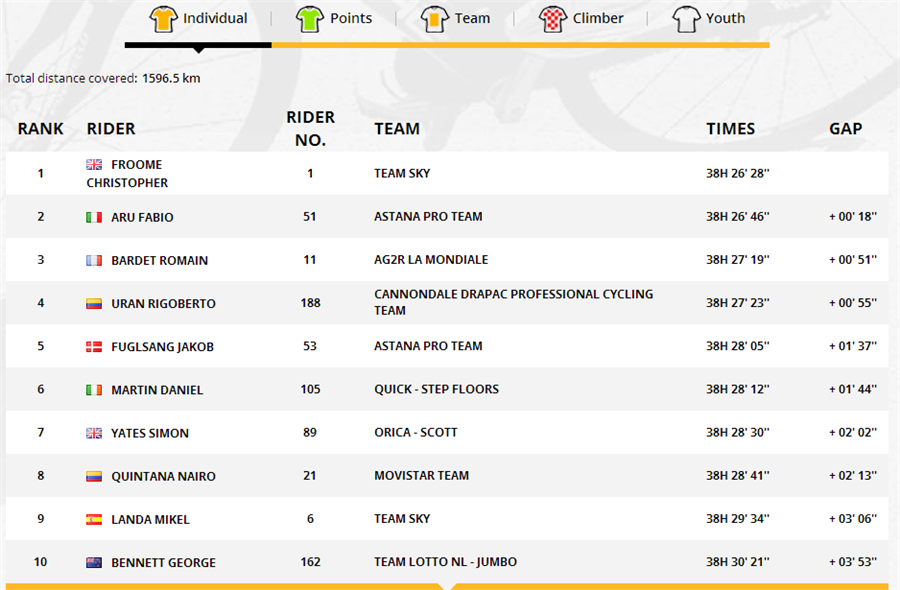Click TEAM SKY in Froome's row
This screenshot has width=900, height=590.
(402, 173)
